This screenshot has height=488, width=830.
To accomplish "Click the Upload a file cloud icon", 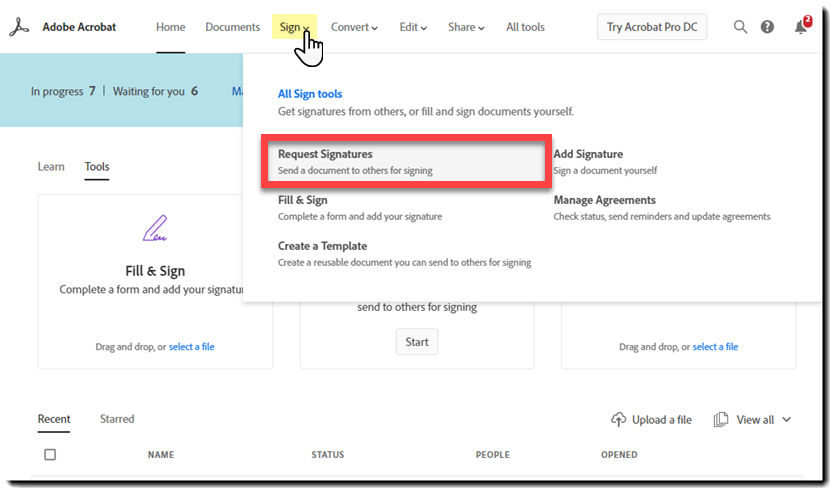I will (x=618, y=419).
